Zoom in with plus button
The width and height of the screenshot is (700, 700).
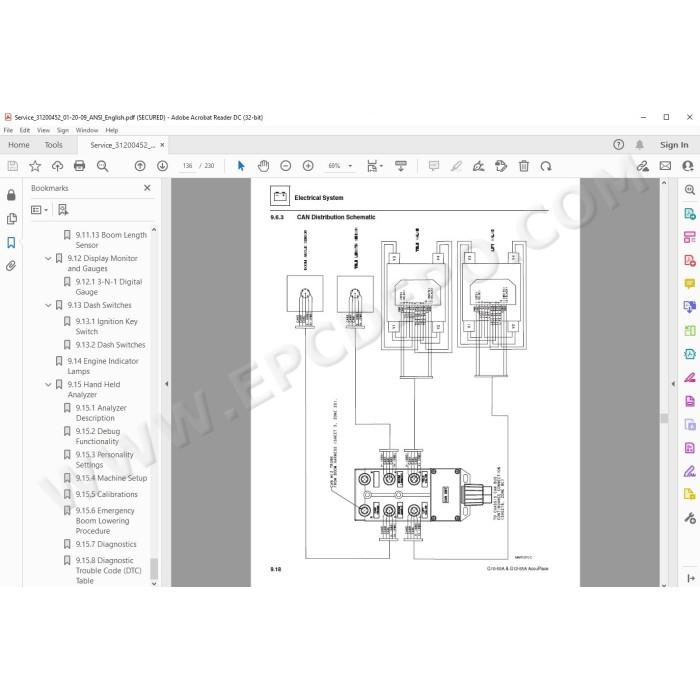[308, 166]
